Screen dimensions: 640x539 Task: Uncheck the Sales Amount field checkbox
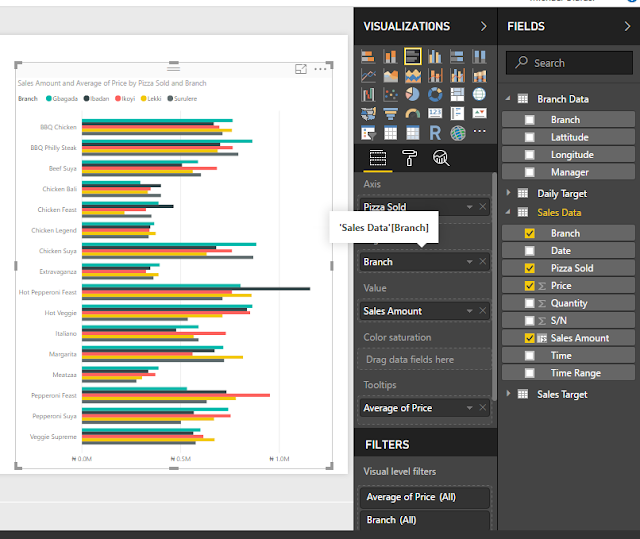529,338
